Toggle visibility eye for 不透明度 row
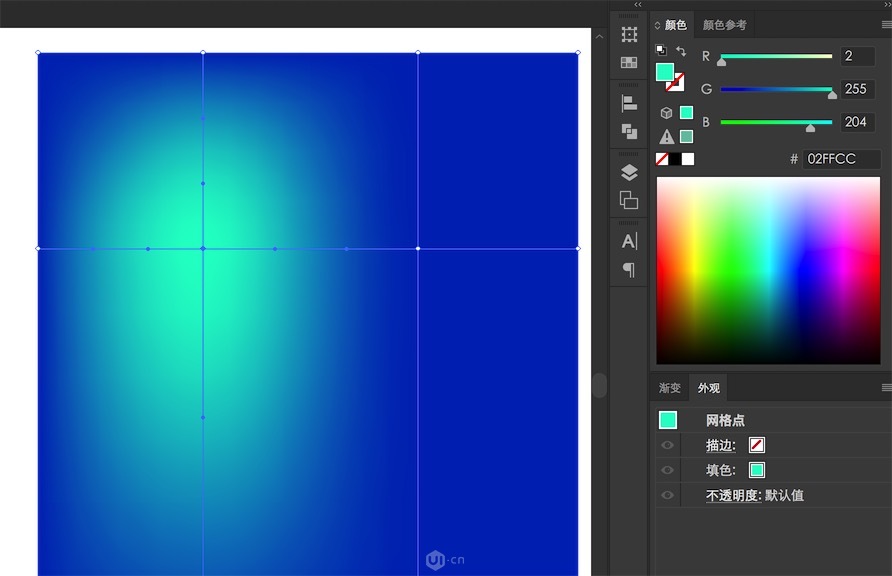Viewport: 892px width, 576px height. pos(667,495)
